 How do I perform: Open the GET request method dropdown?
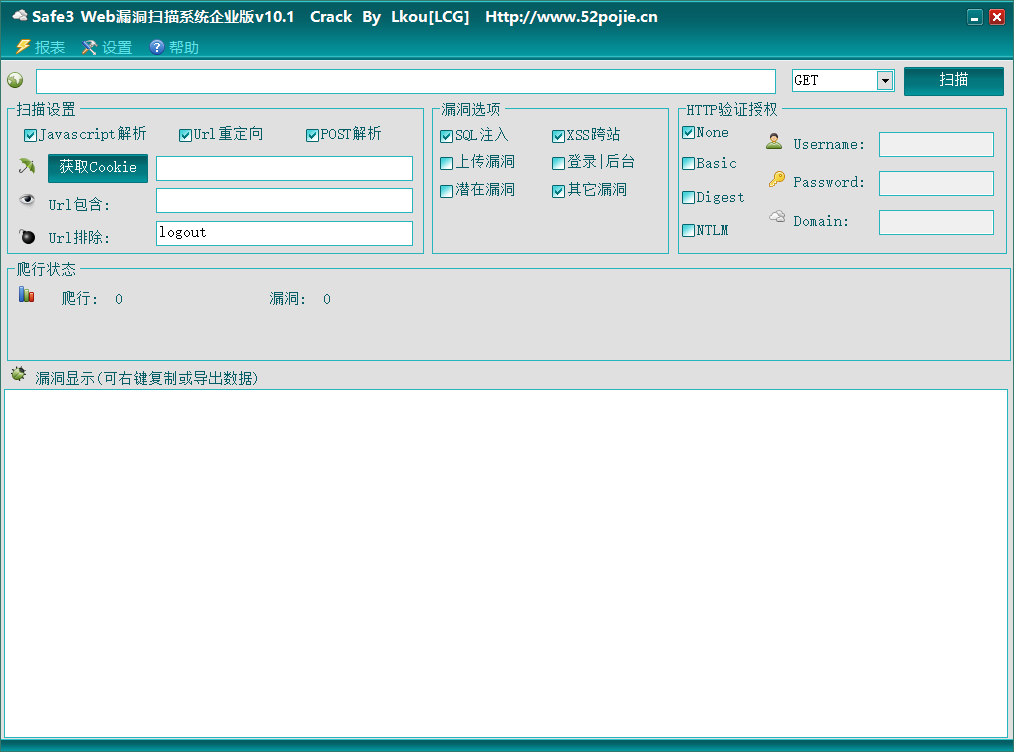(x=884, y=81)
